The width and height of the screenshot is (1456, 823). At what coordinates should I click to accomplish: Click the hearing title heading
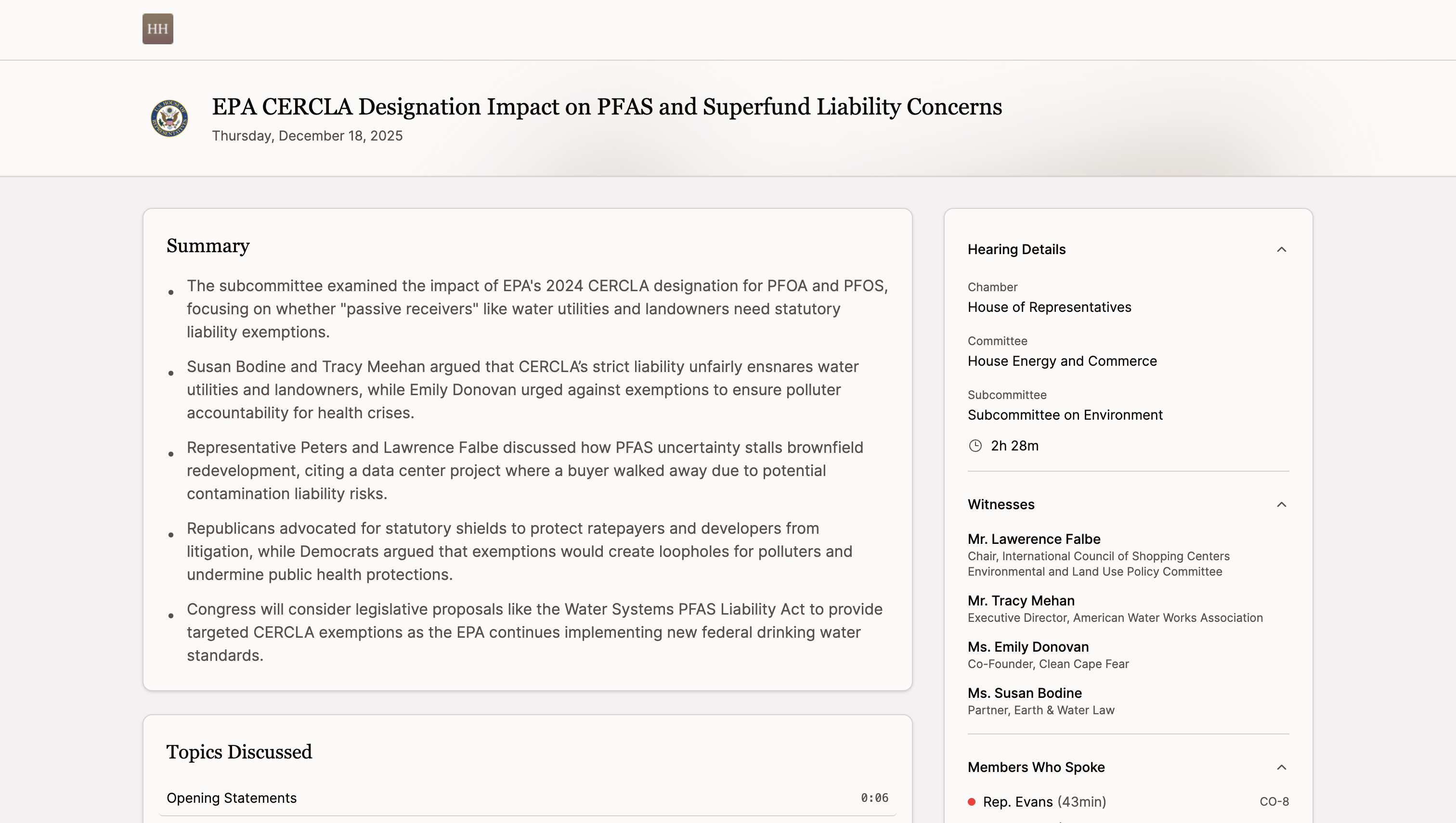pos(606,107)
